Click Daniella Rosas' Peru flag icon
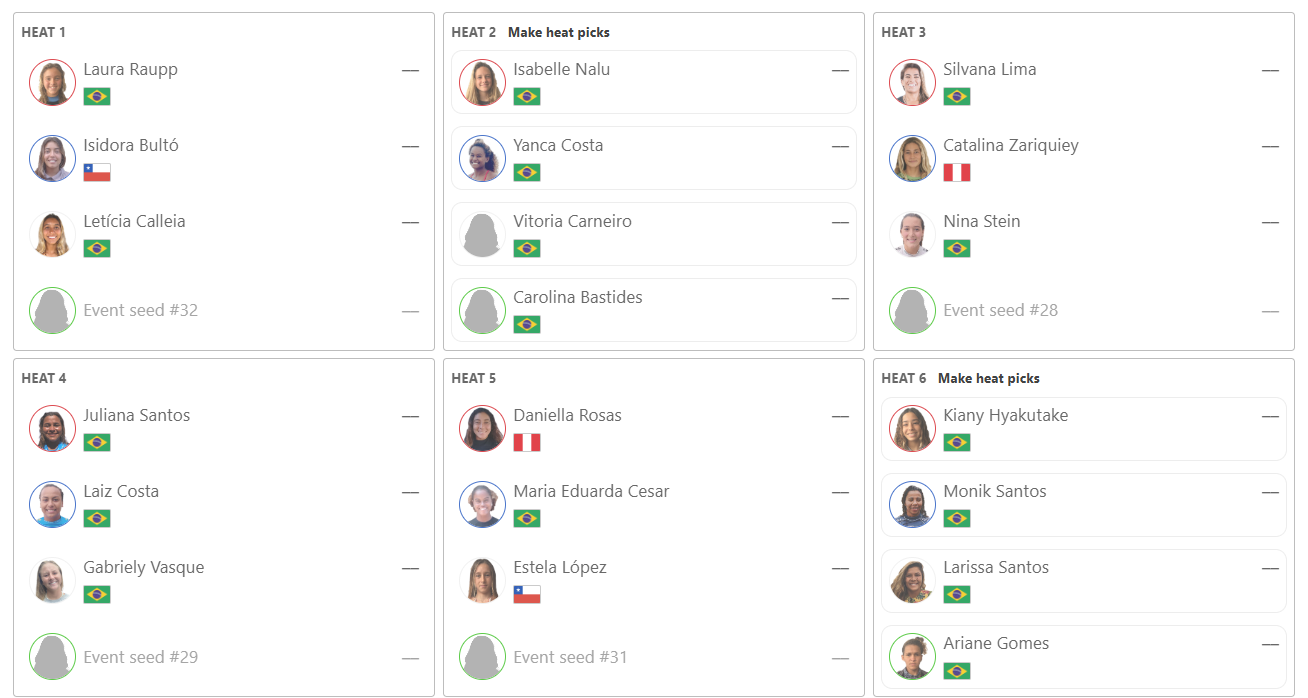 pos(527,442)
